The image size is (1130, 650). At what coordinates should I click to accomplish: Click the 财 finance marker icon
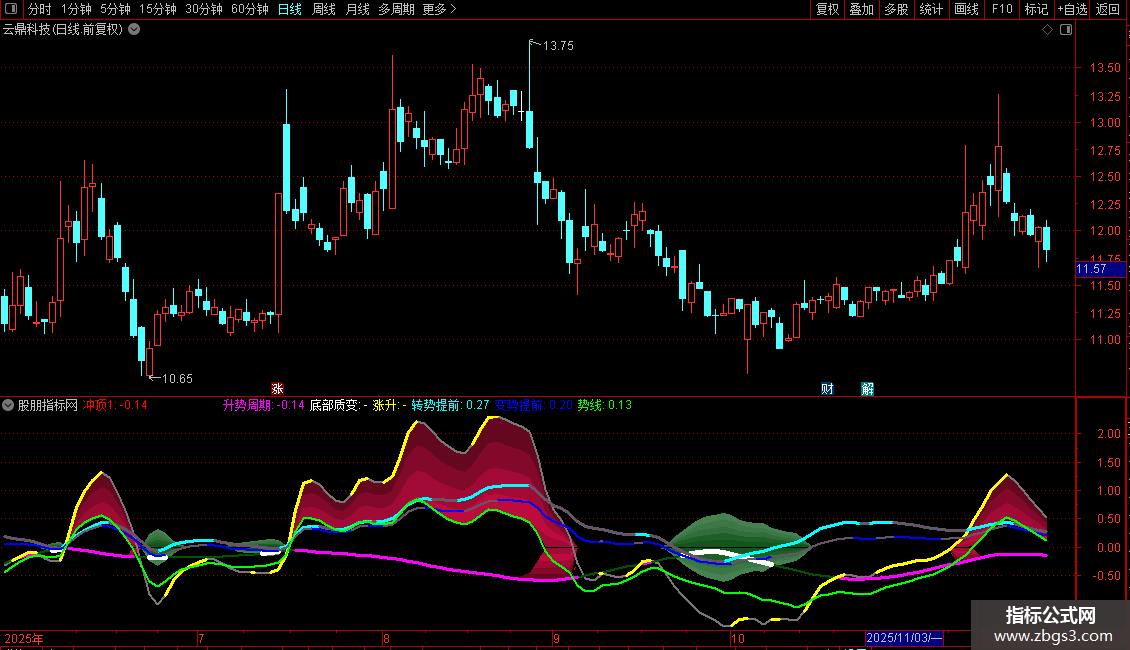827,388
